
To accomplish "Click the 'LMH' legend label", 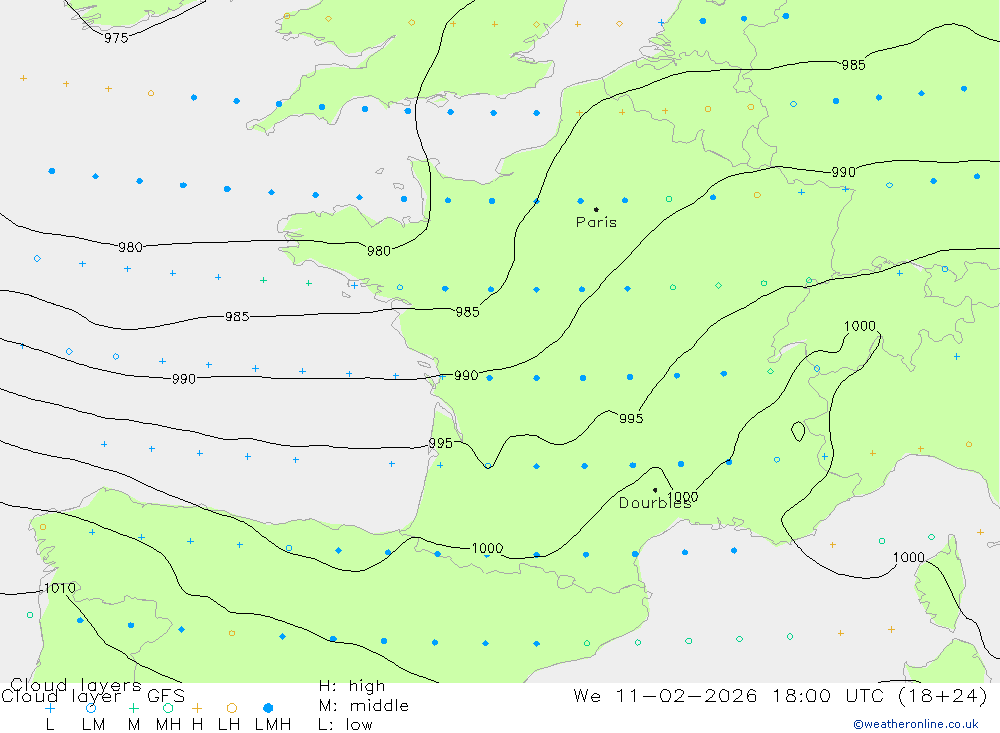I will 273,725.
